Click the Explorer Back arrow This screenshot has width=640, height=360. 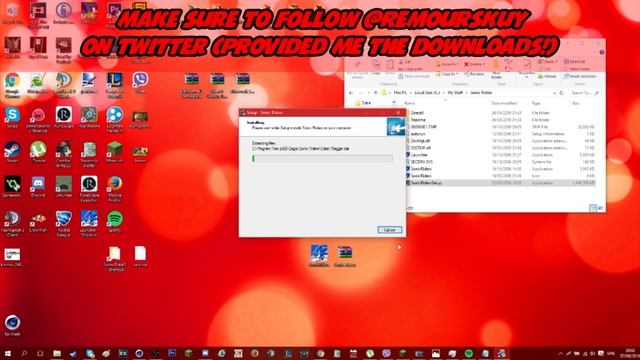[351, 93]
